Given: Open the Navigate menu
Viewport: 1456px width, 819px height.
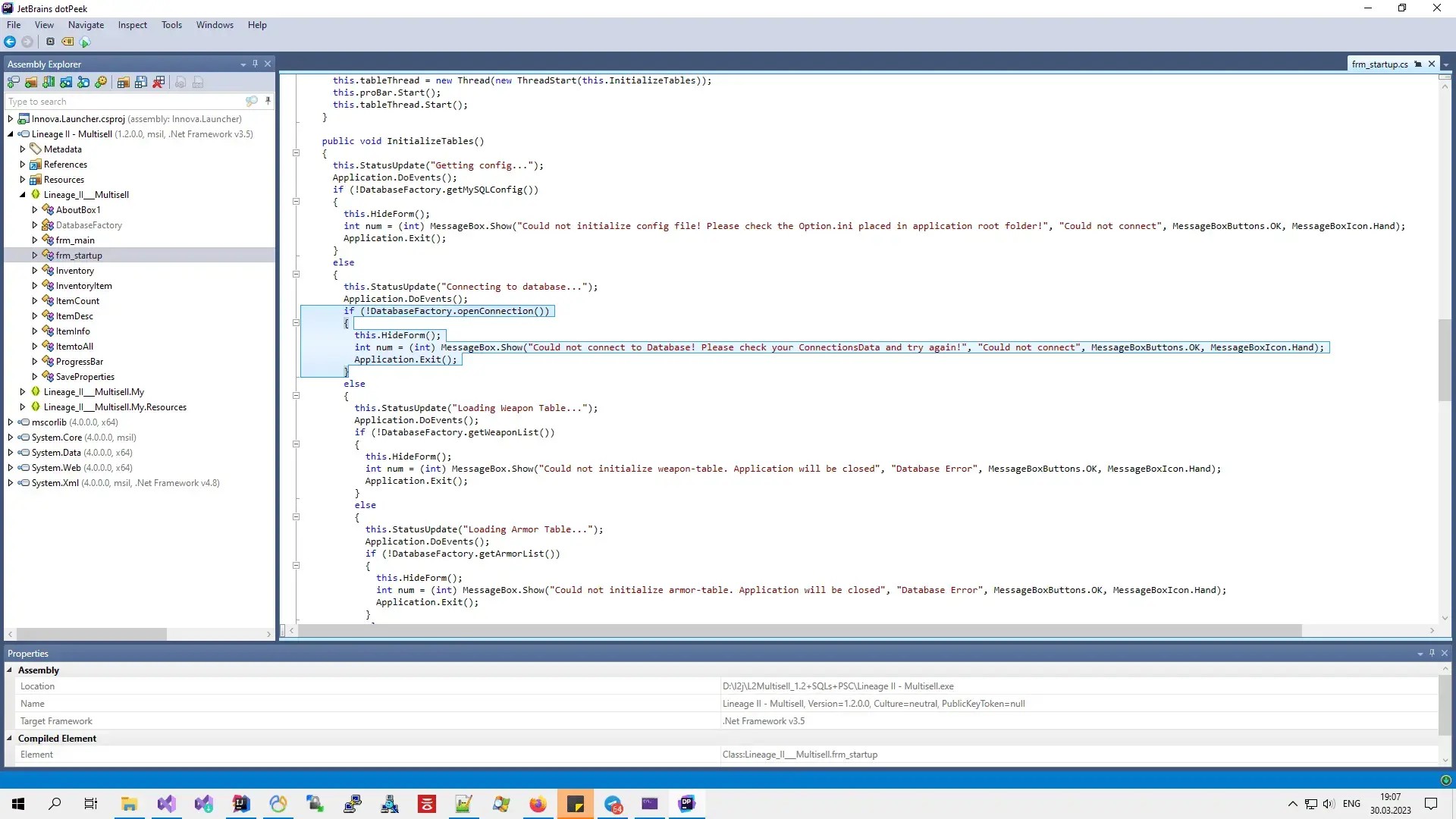Looking at the screenshot, I should (86, 24).
